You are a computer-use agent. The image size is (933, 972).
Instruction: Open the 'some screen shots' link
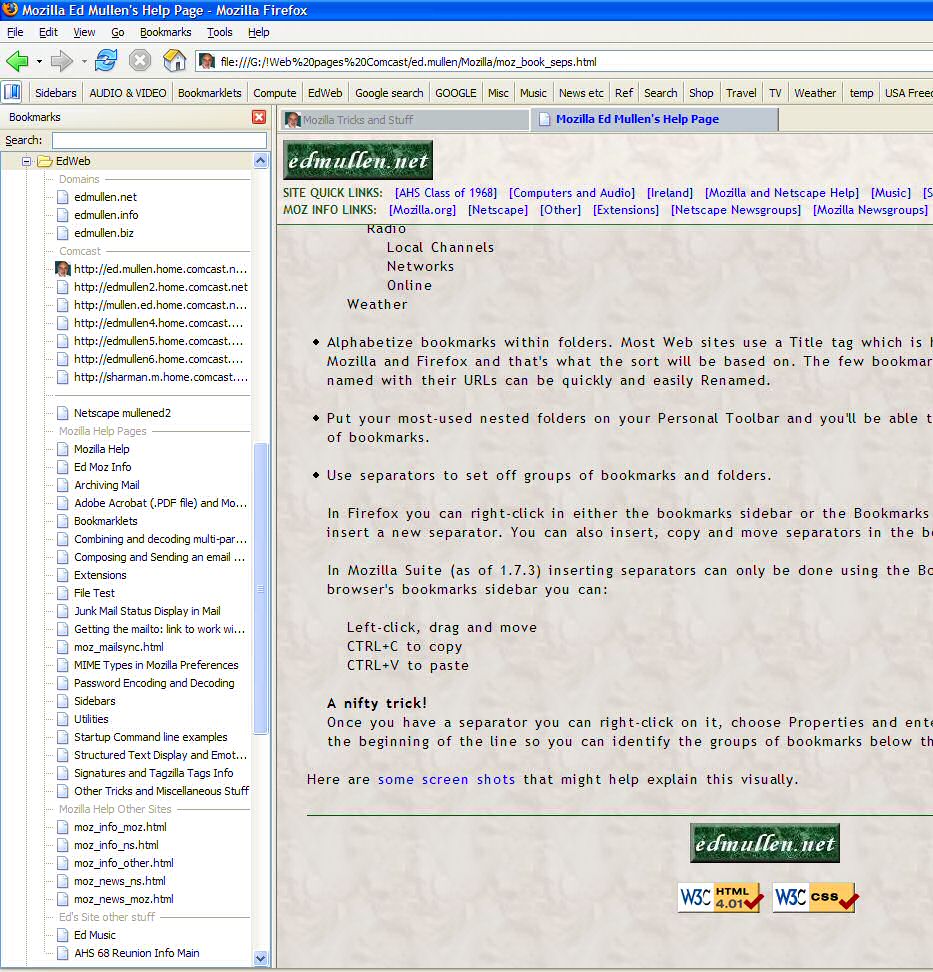[x=446, y=779]
